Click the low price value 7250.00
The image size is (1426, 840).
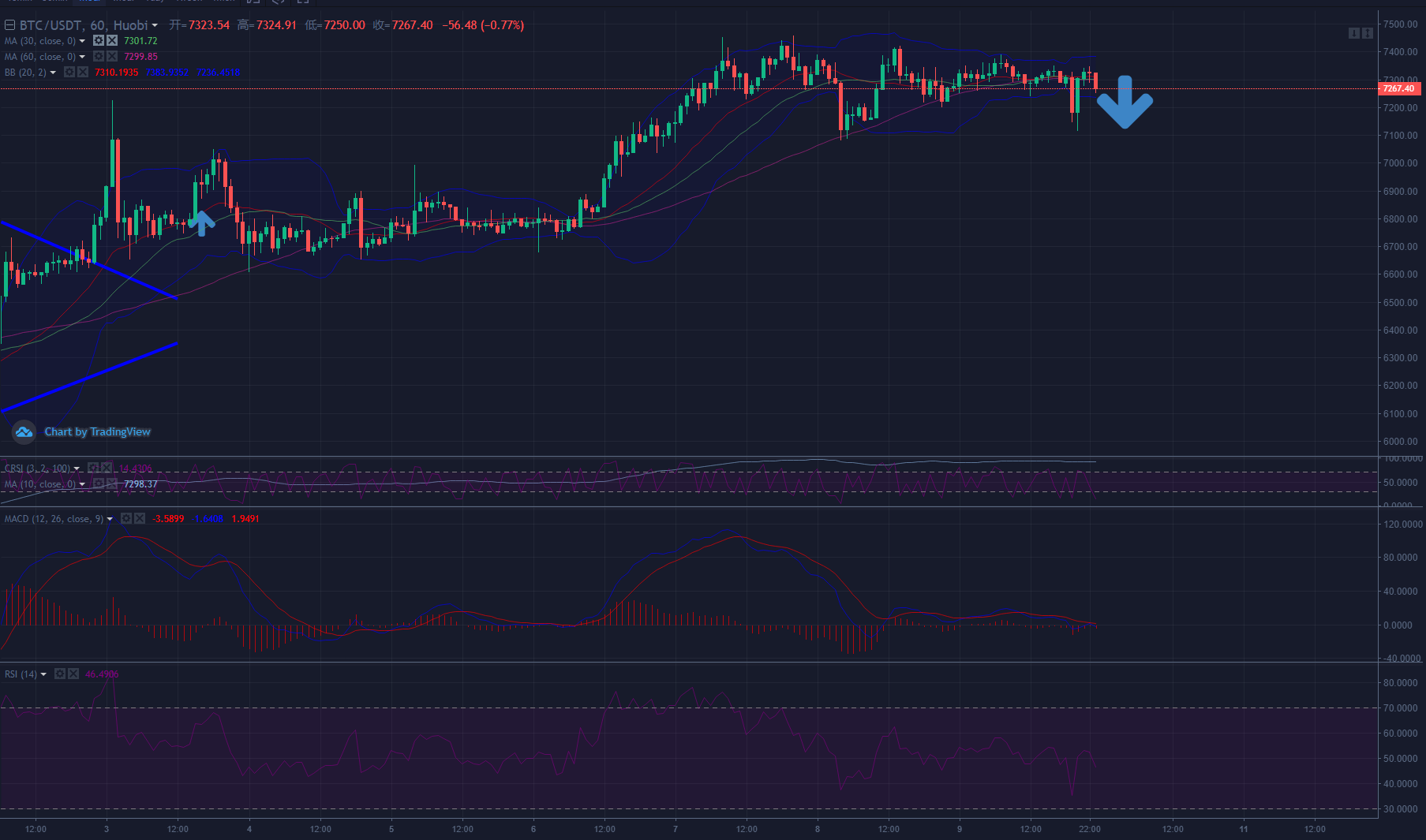345,25
